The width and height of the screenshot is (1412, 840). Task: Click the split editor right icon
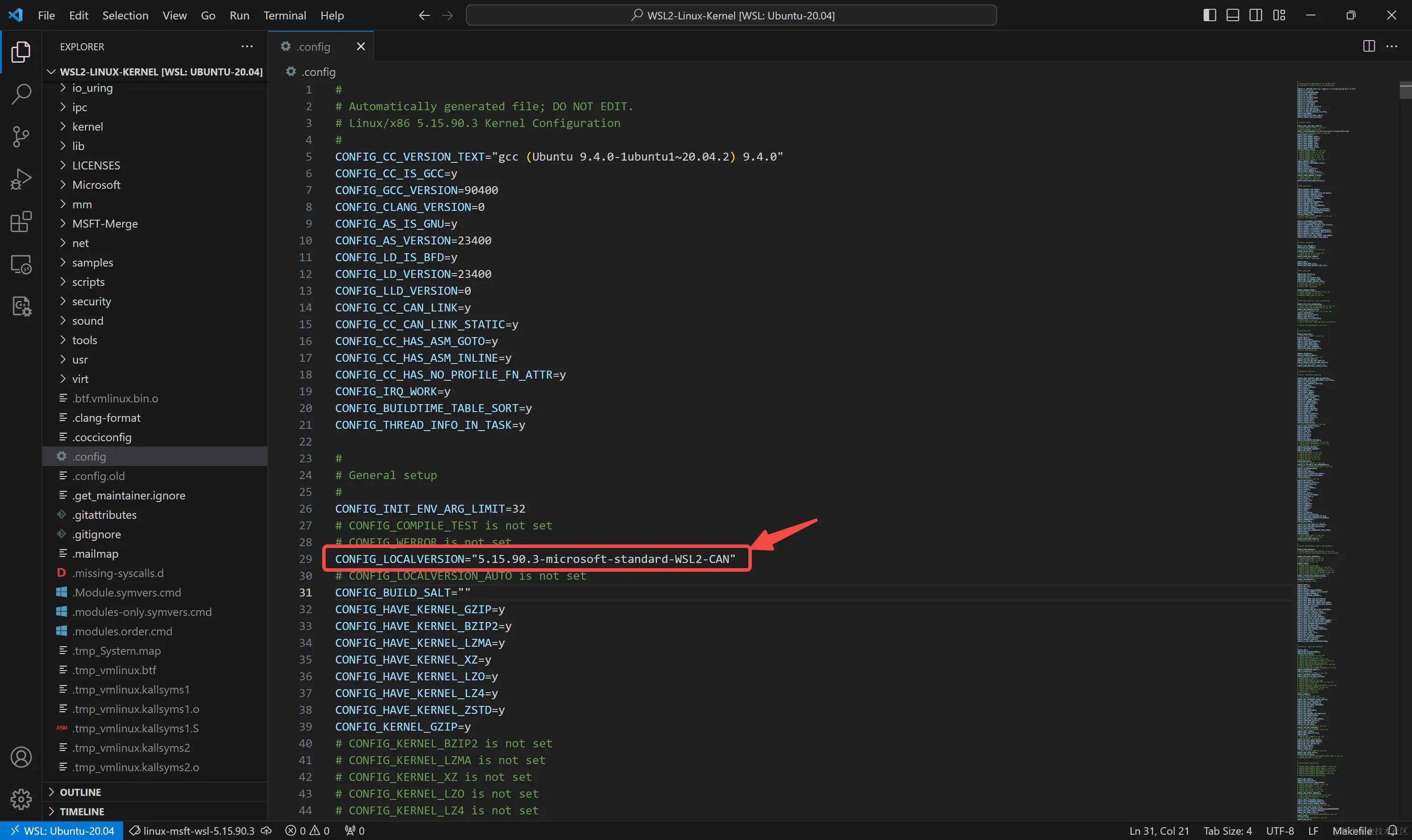coord(1369,46)
